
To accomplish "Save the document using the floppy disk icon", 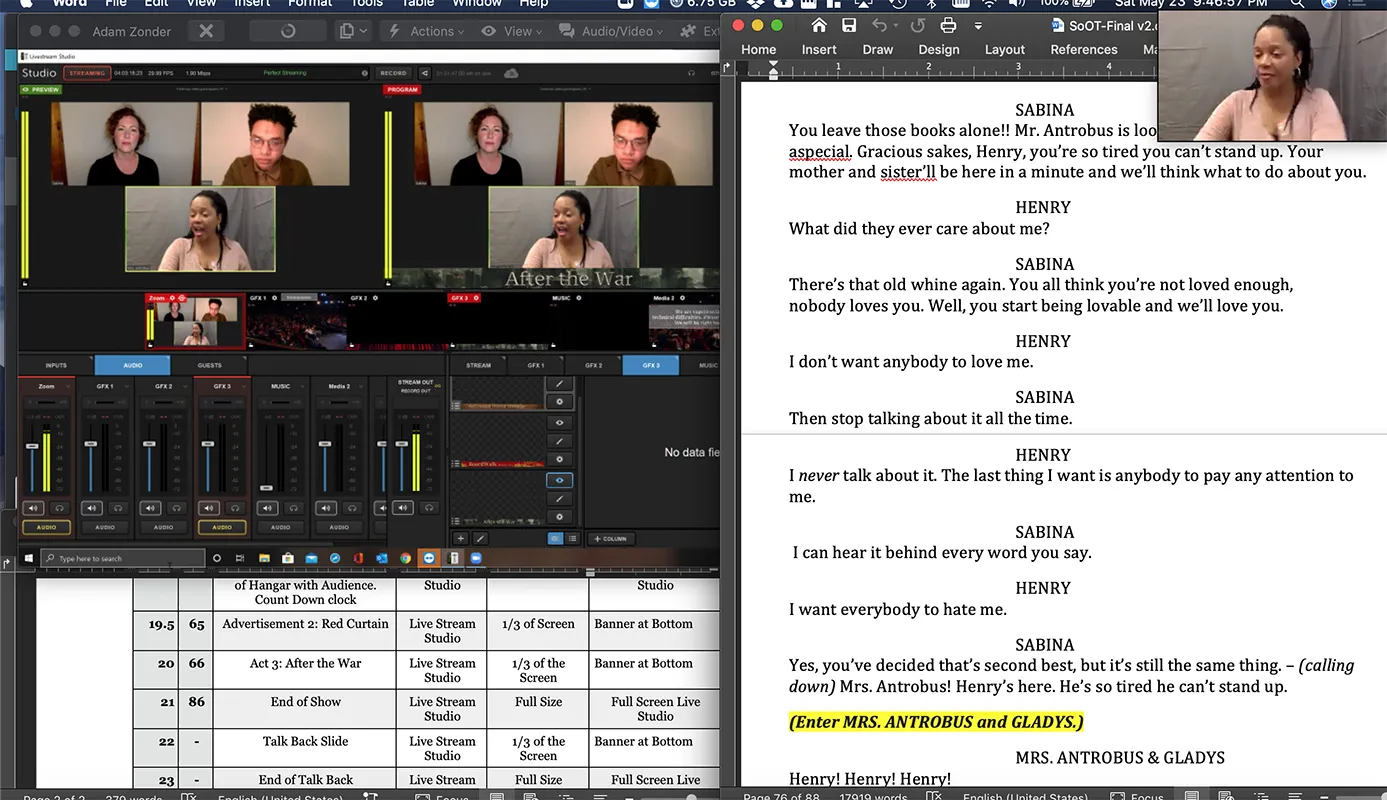I will (x=849, y=25).
